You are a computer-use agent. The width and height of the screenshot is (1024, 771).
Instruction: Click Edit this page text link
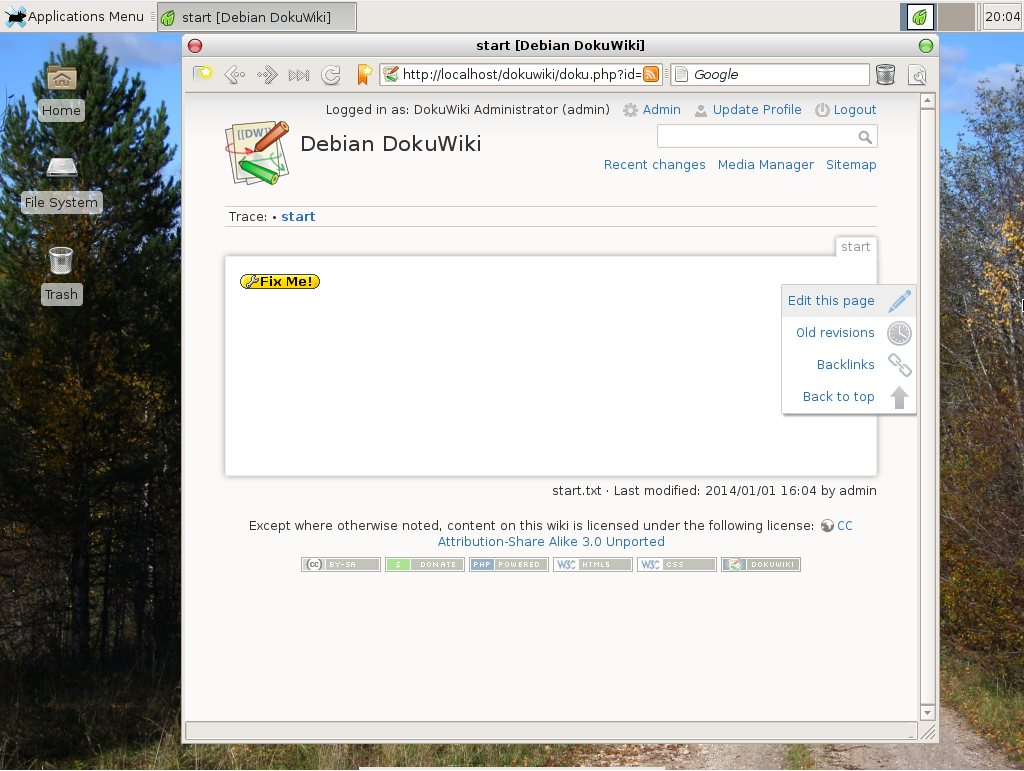[x=831, y=301]
